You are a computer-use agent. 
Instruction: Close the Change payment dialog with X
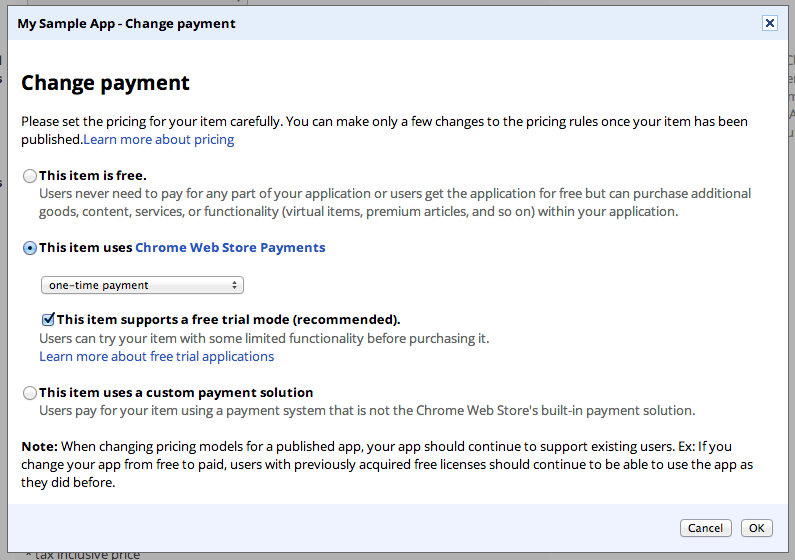click(769, 23)
